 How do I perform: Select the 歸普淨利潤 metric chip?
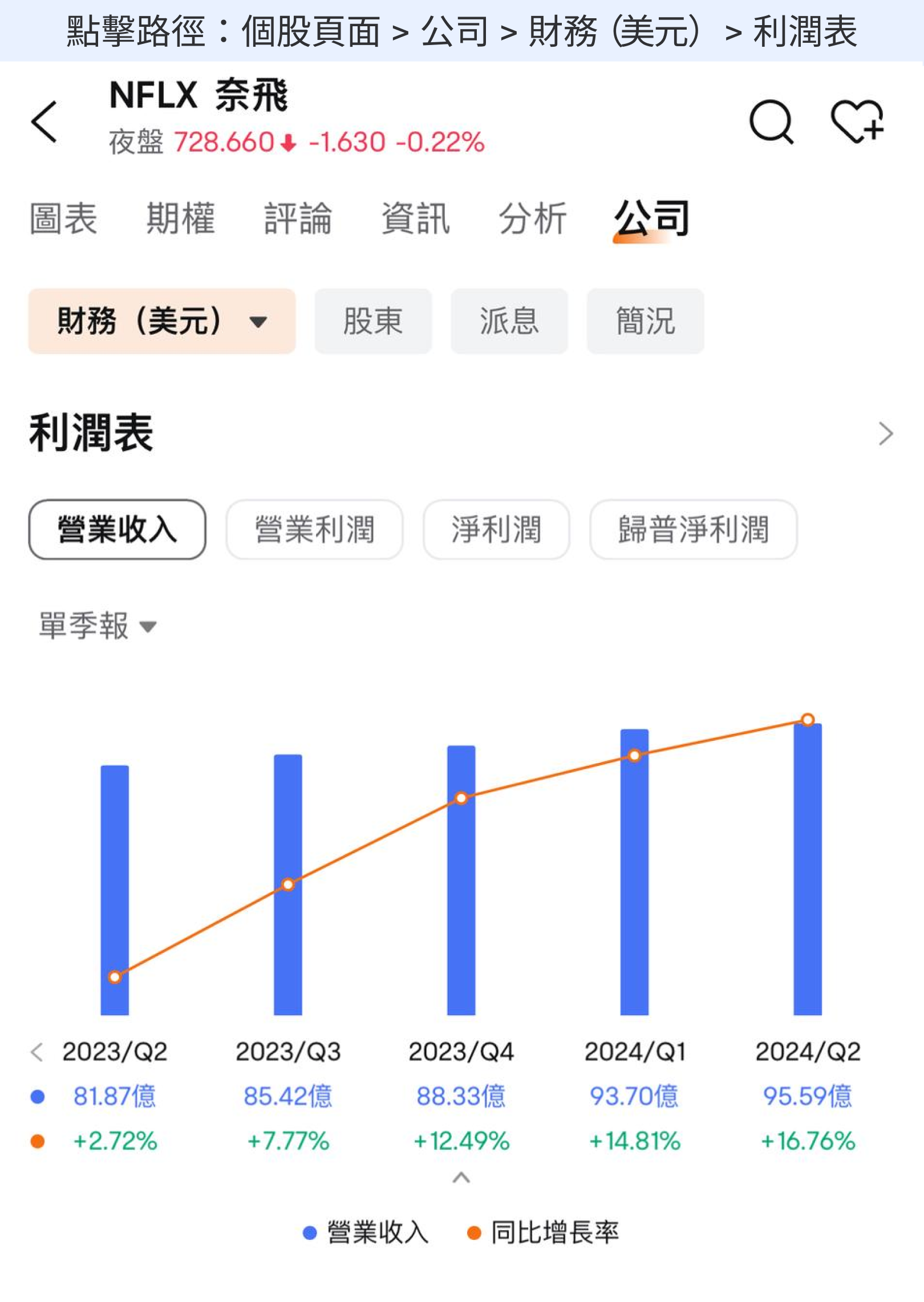[x=694, y=530]
